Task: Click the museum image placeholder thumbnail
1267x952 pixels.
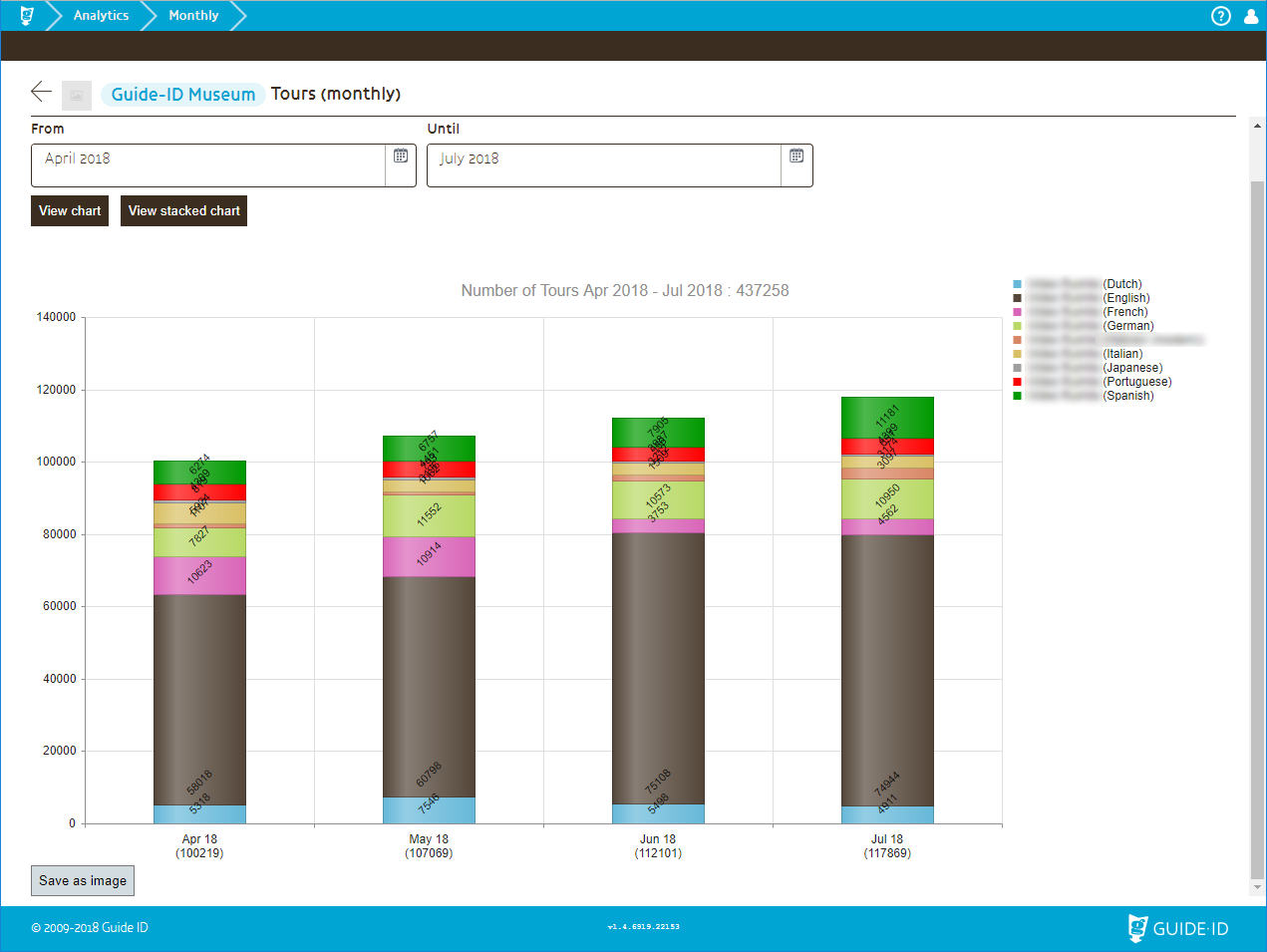Action: coord(77,96)
